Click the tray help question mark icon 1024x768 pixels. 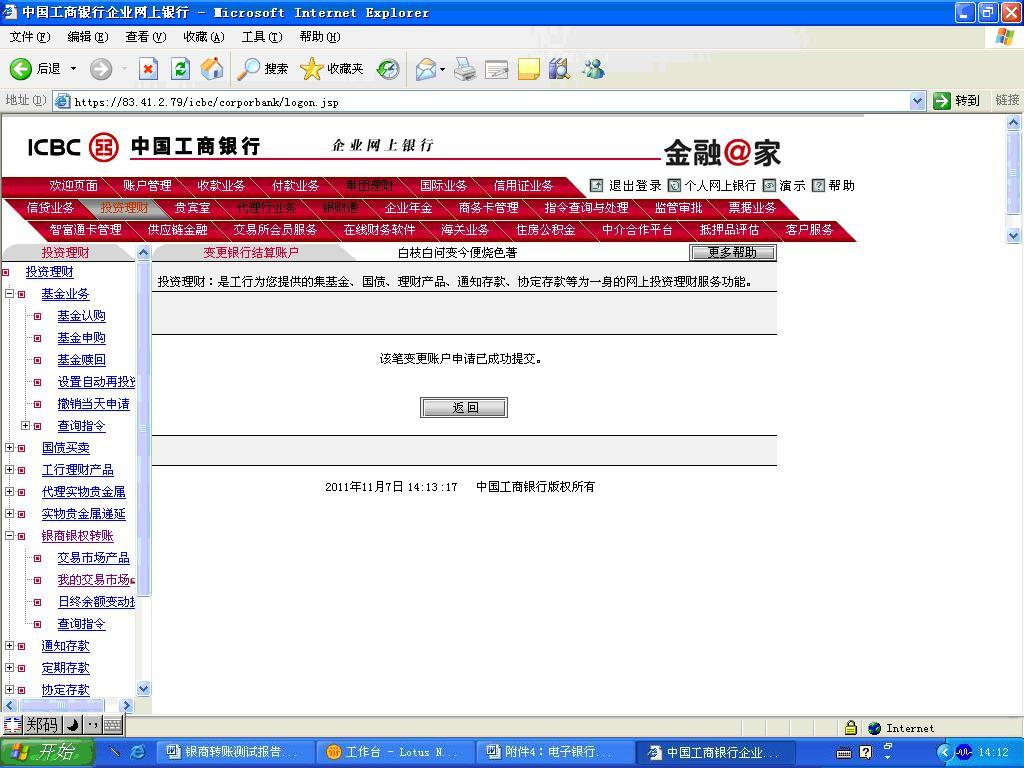[x=866, y=753]
